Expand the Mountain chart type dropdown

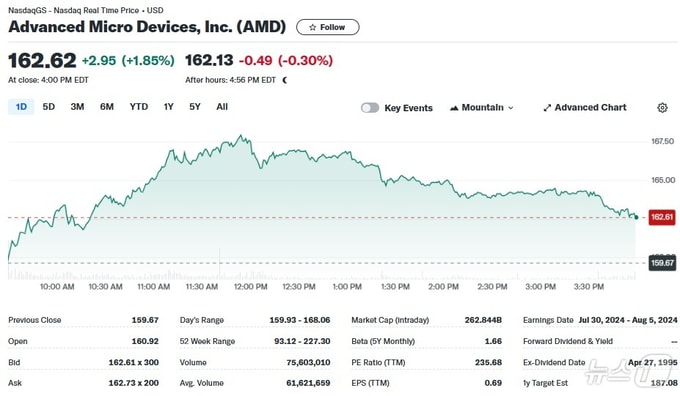click(481, 108)
